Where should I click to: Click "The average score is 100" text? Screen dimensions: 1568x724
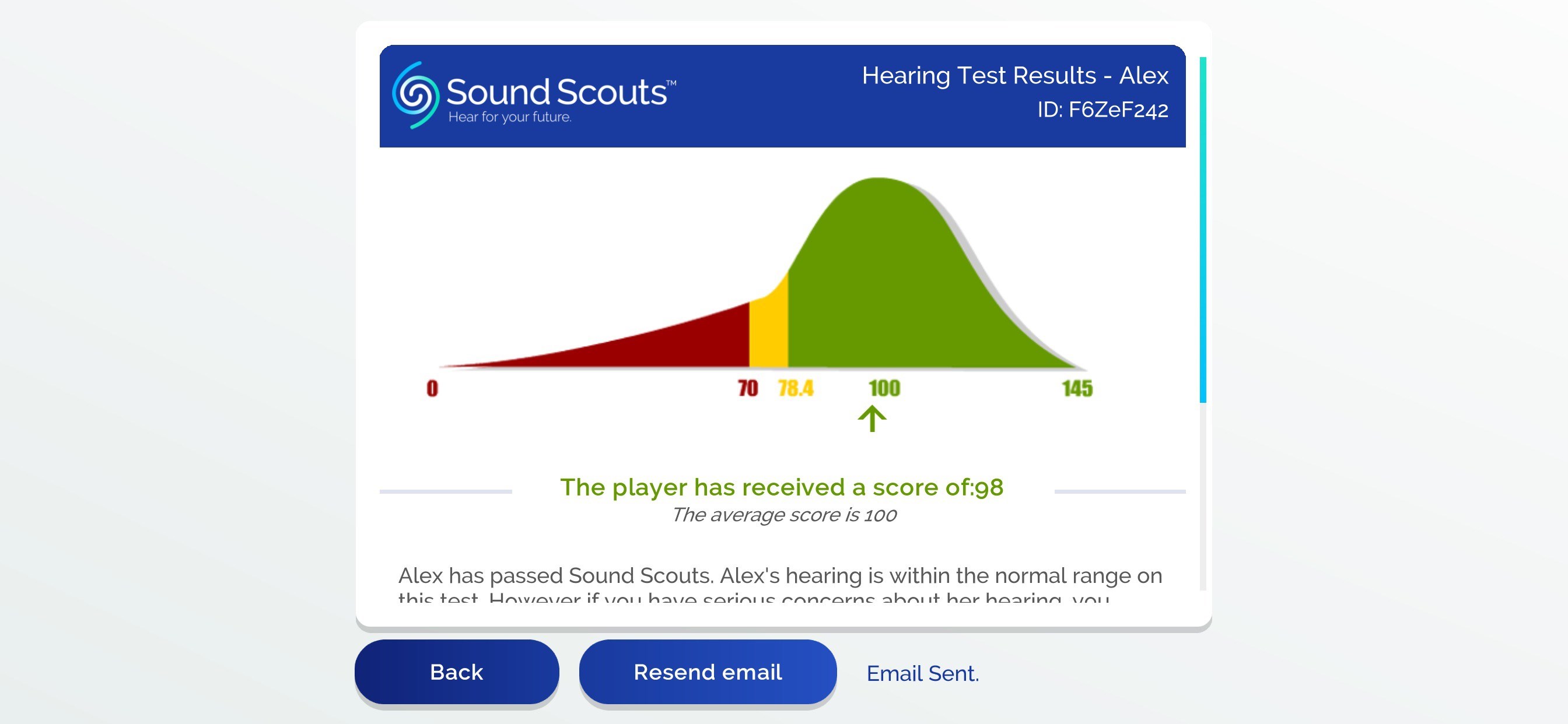pos(783,515)
